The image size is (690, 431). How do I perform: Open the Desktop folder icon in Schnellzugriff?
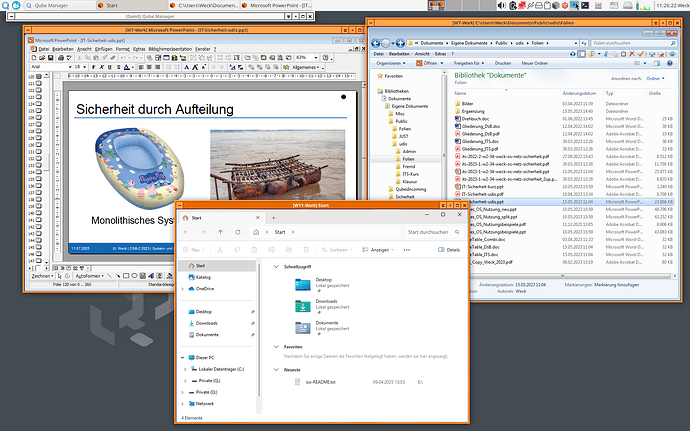[x=301, y=285]
